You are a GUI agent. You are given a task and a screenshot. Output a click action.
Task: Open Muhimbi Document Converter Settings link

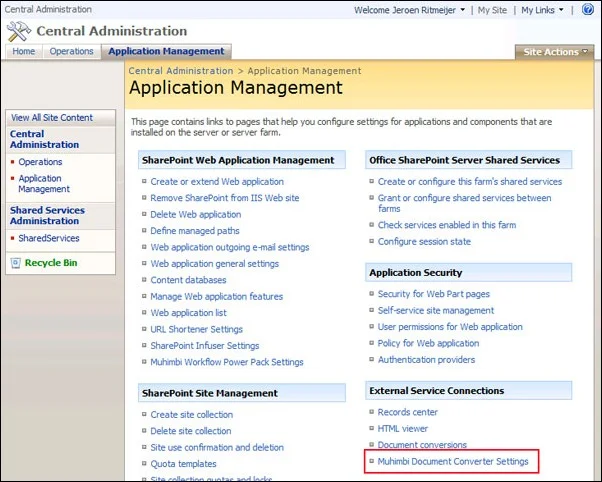coord(453,461)
